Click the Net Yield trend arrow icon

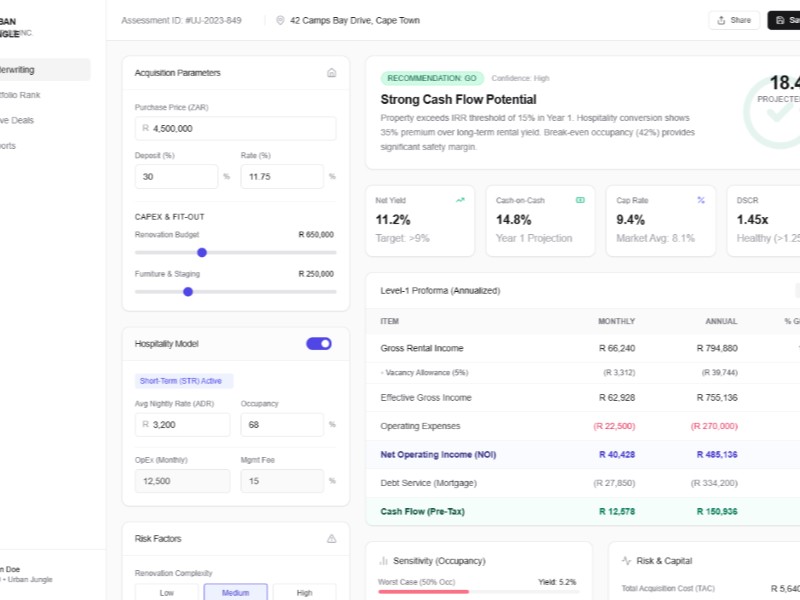pyautogui.click(x=460, y=200)
